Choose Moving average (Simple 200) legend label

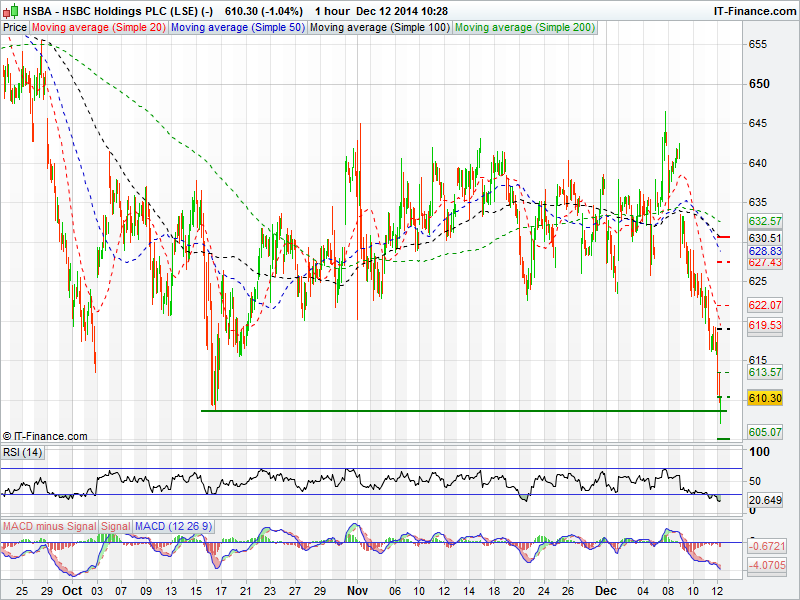pos(525,27)
